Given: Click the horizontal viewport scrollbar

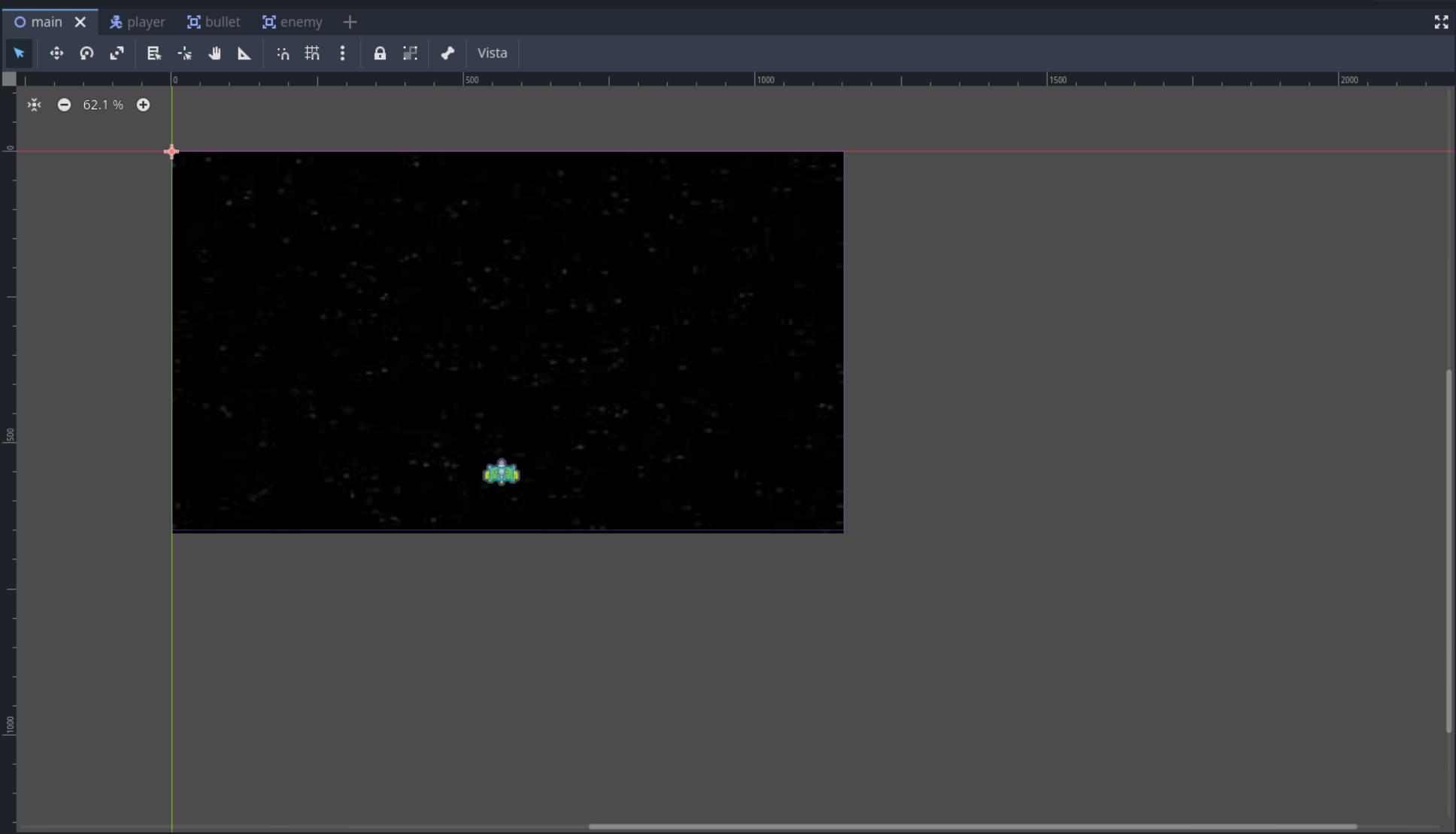Looking at the screenshot, I should pos(972,826).
